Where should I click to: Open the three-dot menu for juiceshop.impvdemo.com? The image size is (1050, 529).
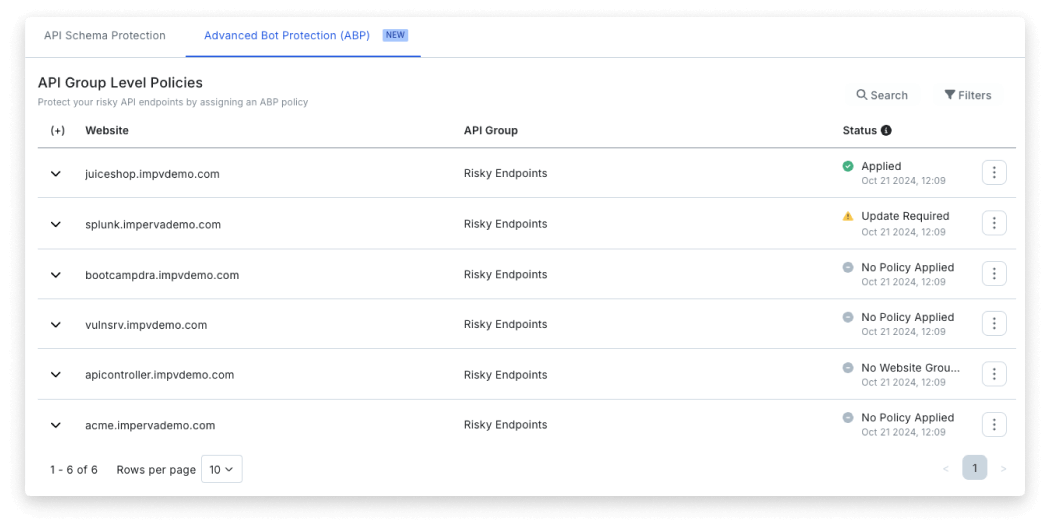(x=993, y=173)
